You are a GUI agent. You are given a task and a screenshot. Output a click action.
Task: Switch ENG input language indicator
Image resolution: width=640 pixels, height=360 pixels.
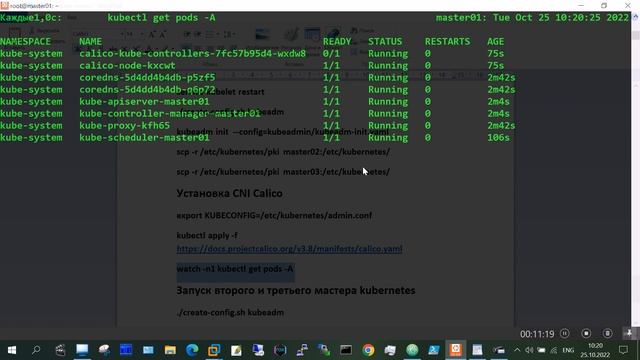pos(568,350)
